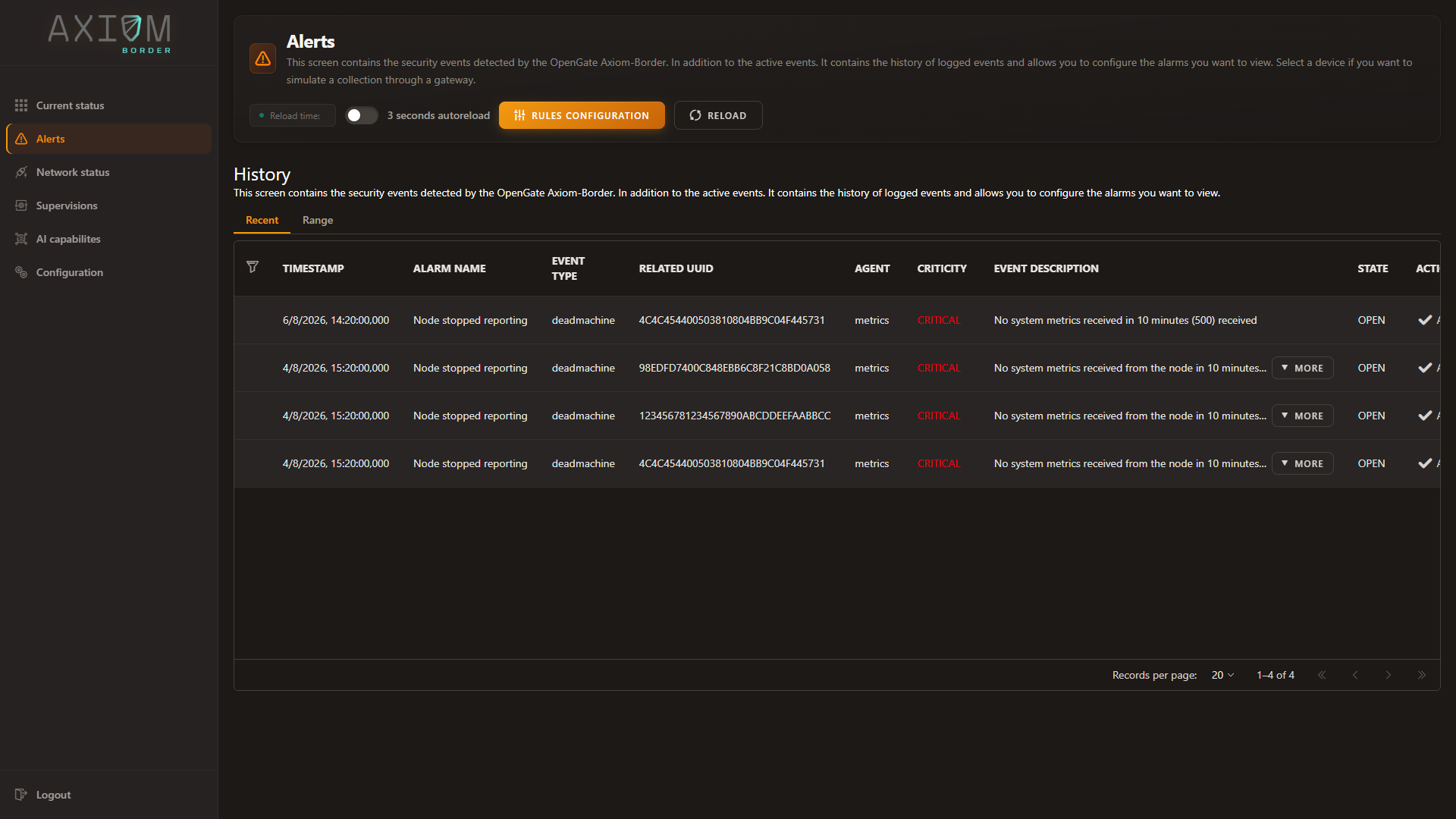Click the Reload button
The width and height of the screenshot is (1456, 819).
718,115
